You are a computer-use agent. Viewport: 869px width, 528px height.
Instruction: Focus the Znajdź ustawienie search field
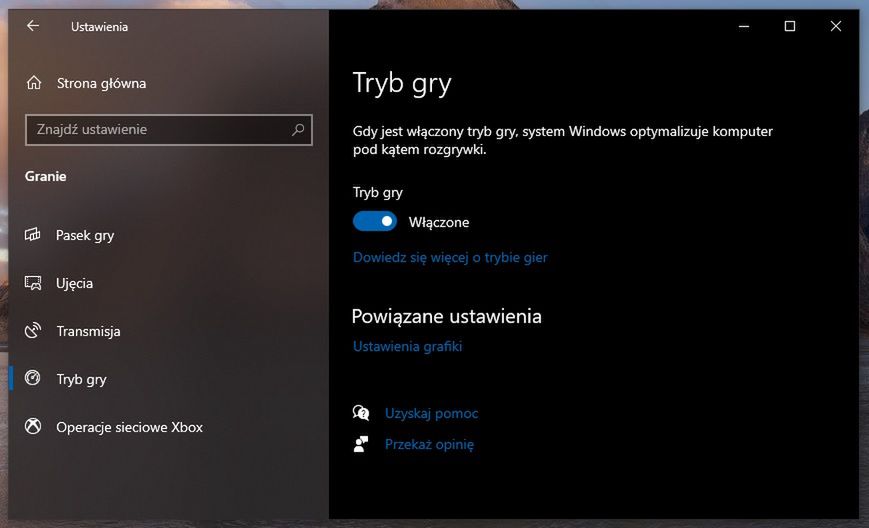click(169, 130)
